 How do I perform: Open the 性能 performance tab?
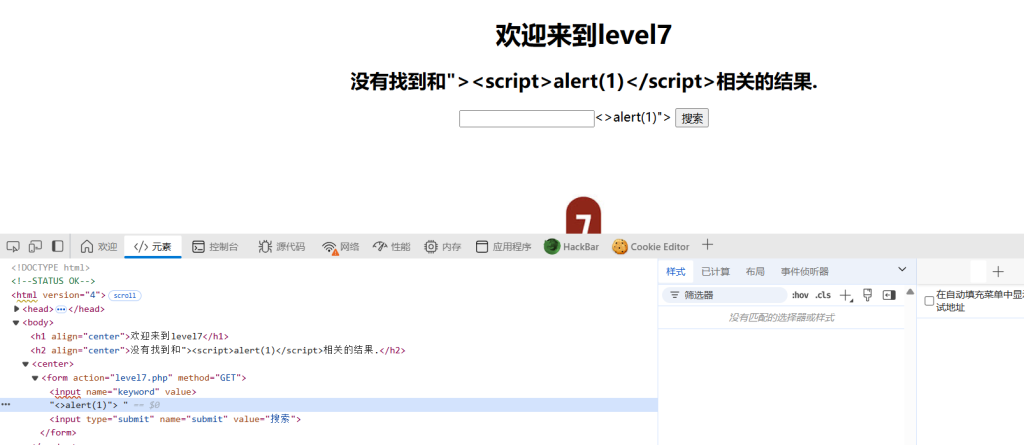click(x=392, y=246)
